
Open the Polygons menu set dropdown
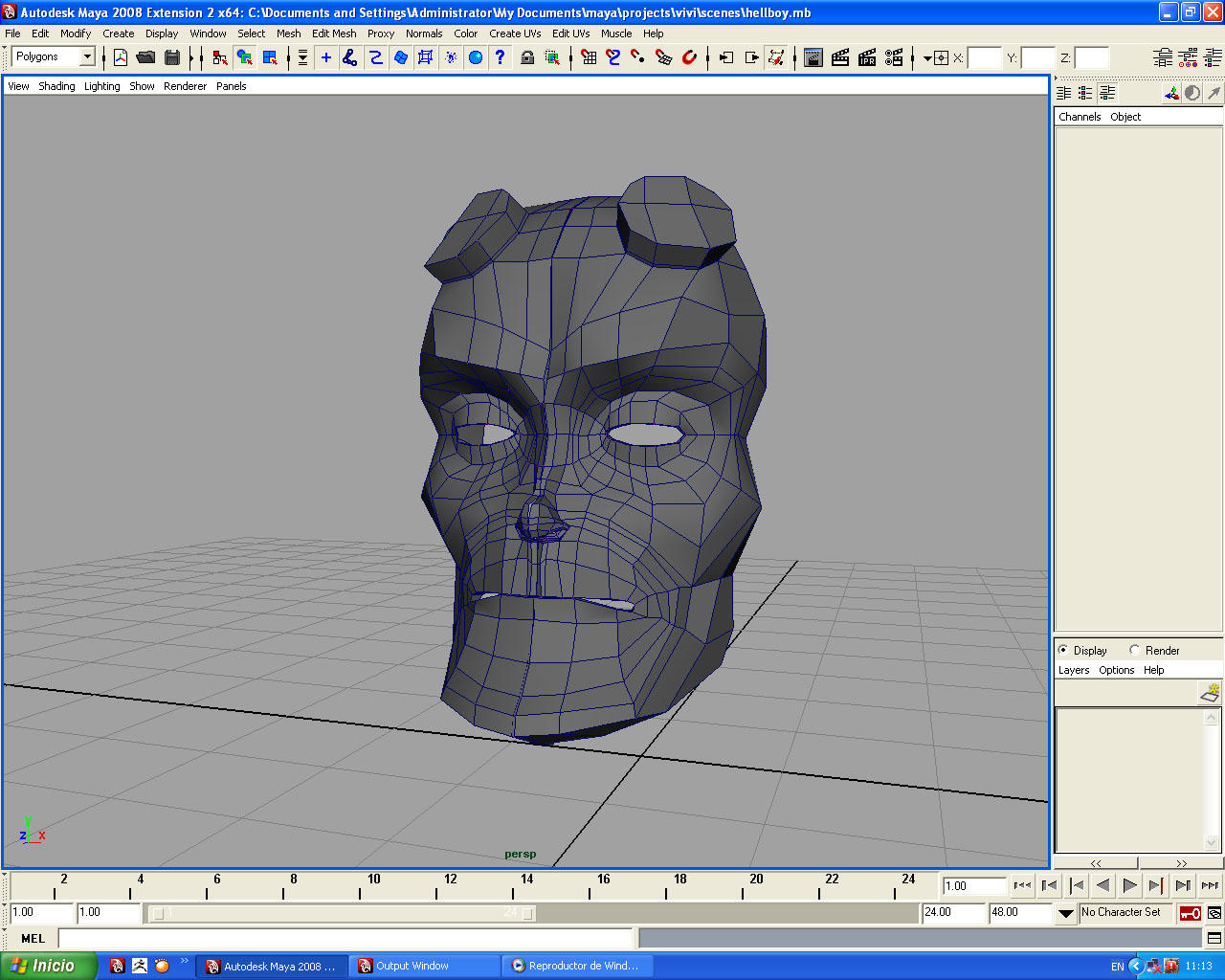[x=87, y=57]
